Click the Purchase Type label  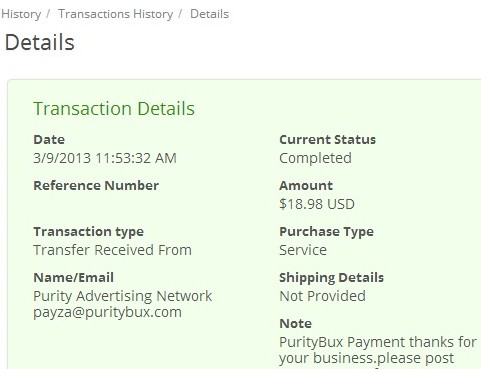click(x=327, y=232)
